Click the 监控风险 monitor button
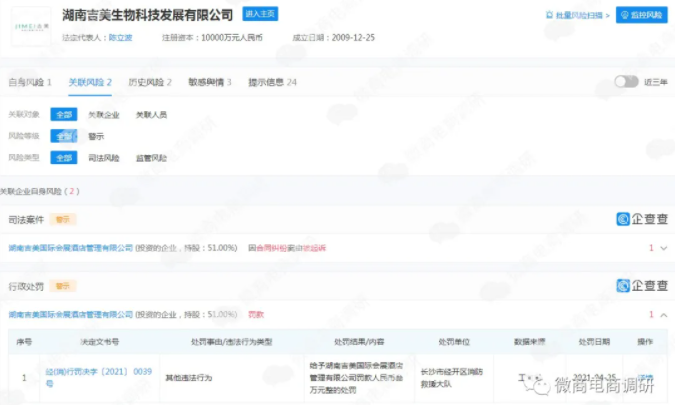675x405 pixels. (641, 15)
